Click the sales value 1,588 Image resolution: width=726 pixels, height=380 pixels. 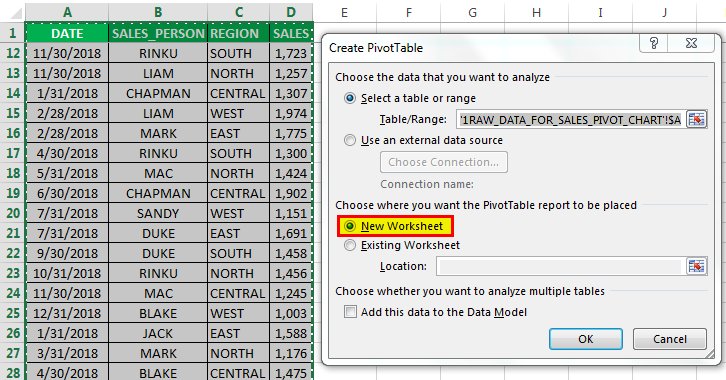pos(291,333)
